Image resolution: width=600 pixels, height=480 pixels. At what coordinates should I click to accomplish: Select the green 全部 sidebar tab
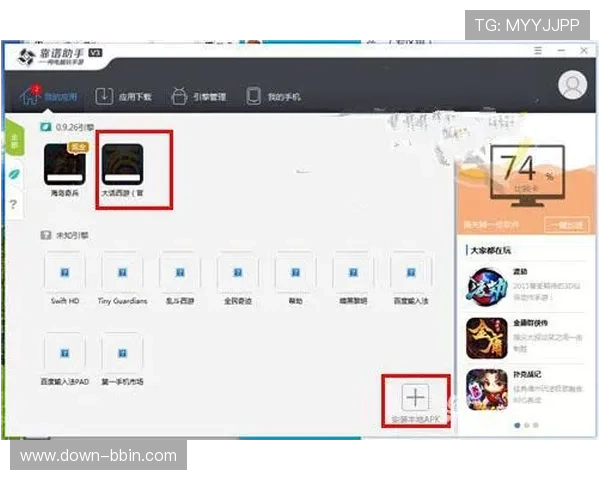pyautogui.click(x=14, y=141)
